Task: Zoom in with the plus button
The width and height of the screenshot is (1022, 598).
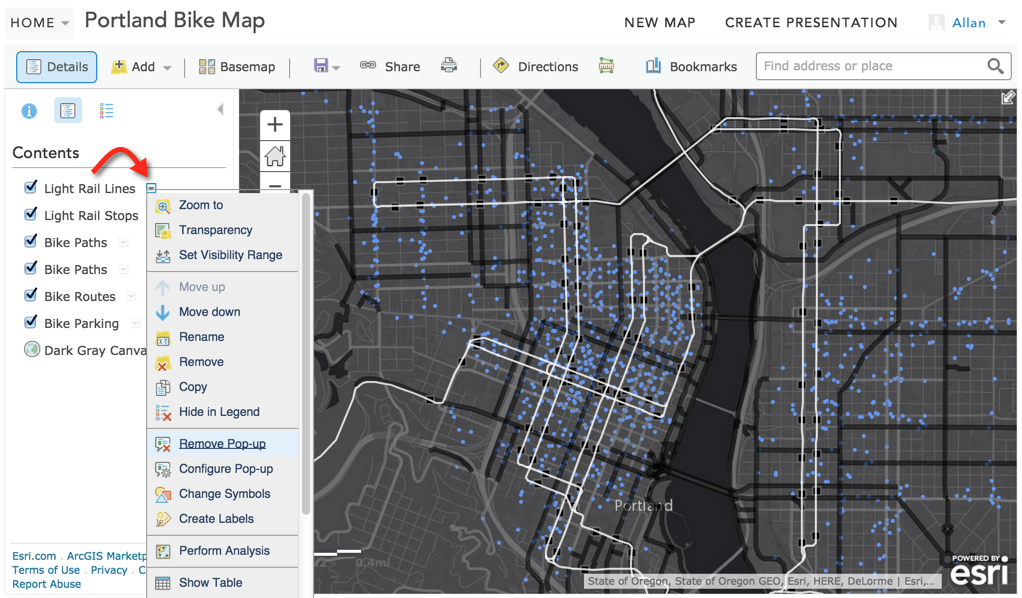Action: pyautogui.click(x=275, y=124)
